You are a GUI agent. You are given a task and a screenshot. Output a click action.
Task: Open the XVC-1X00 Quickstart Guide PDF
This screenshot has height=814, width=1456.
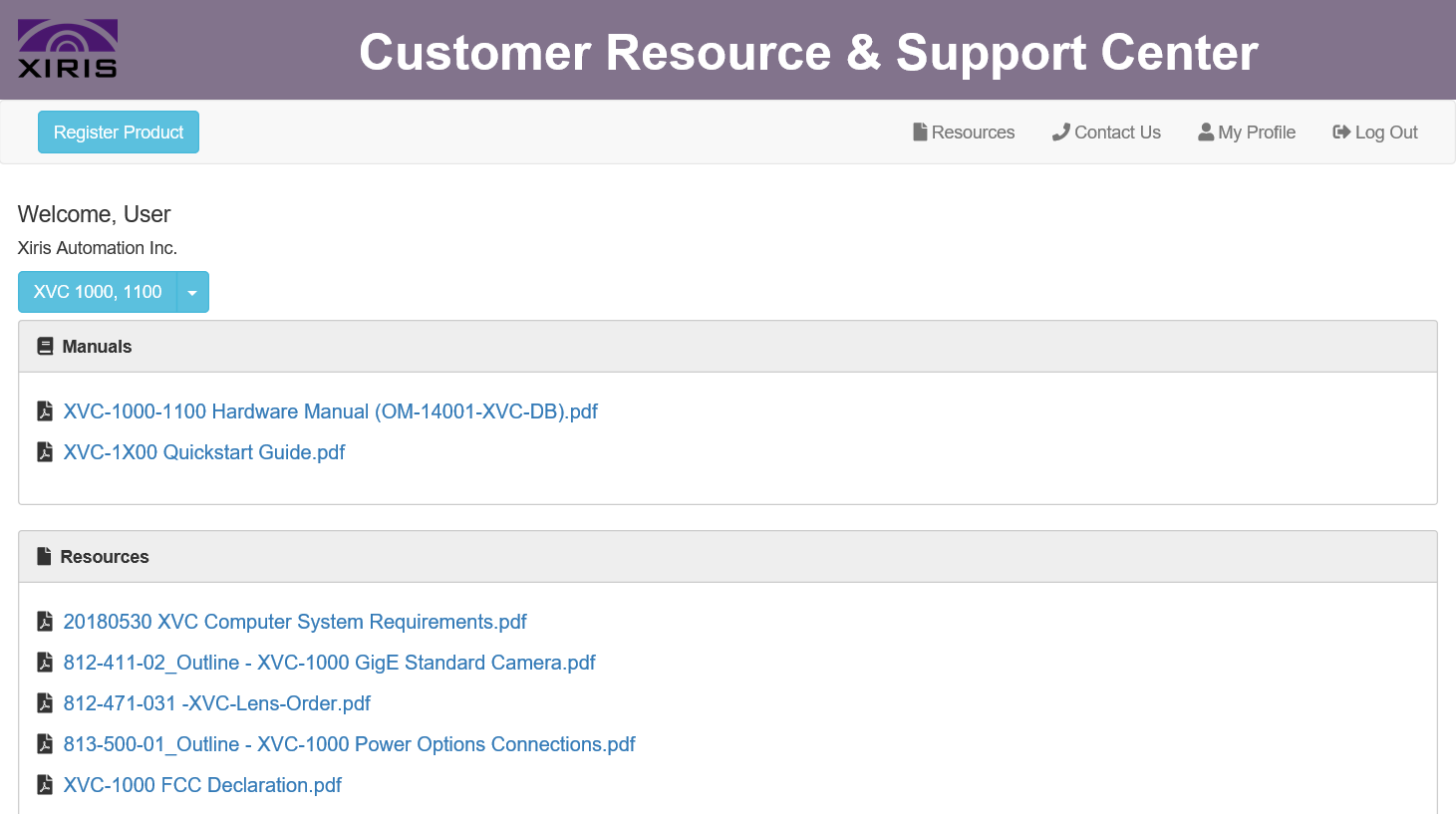[203, 451]
